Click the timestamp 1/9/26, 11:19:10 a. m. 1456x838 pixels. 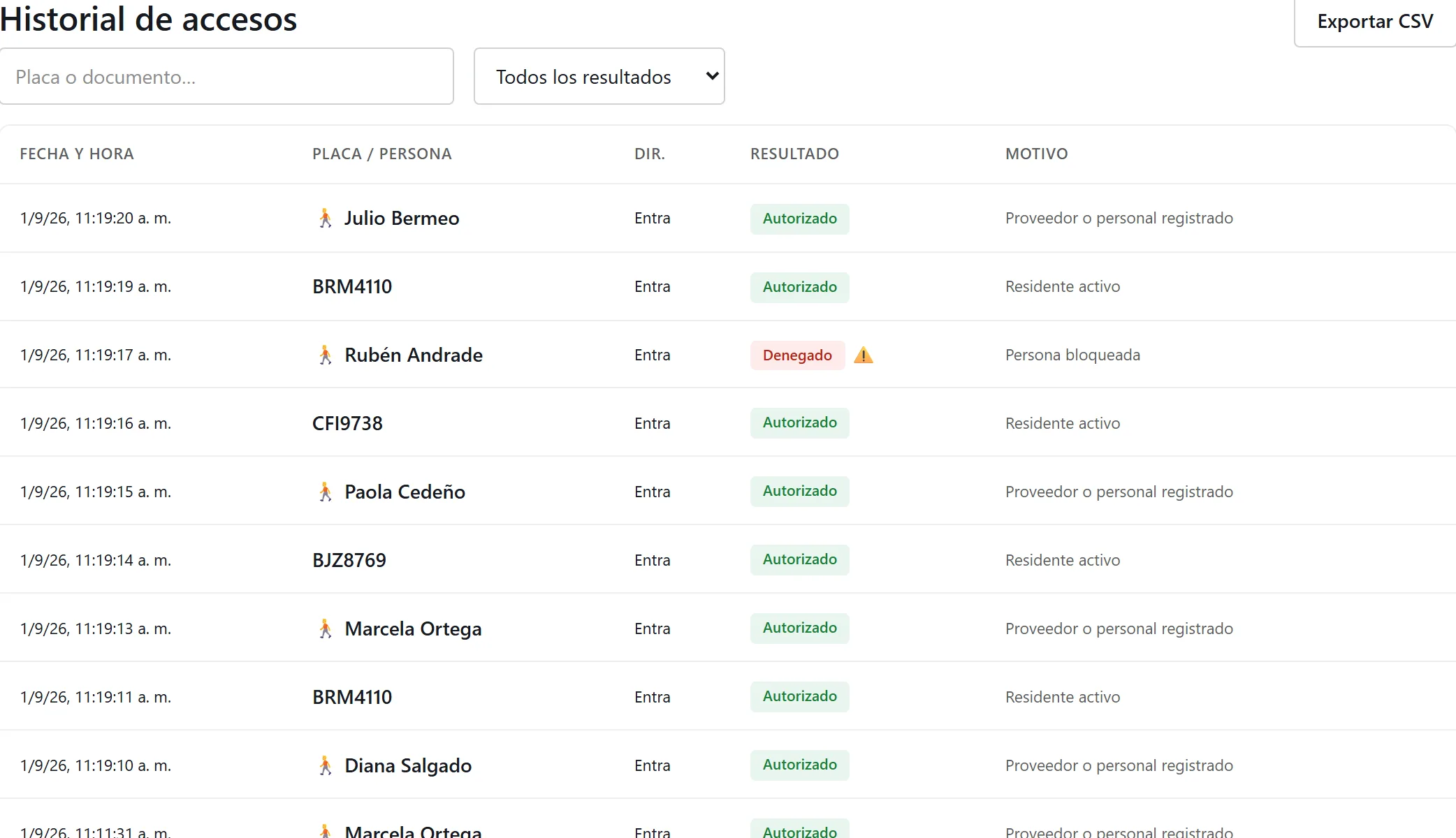coord(96,766)
